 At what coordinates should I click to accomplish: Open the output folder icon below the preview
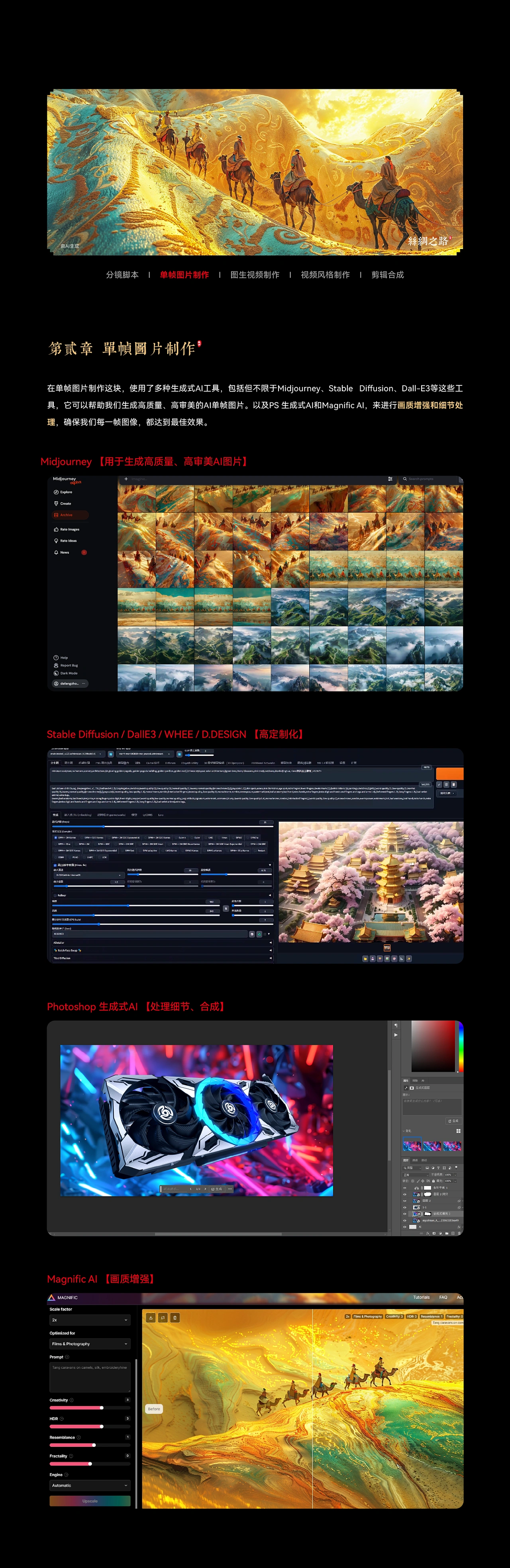365,959
